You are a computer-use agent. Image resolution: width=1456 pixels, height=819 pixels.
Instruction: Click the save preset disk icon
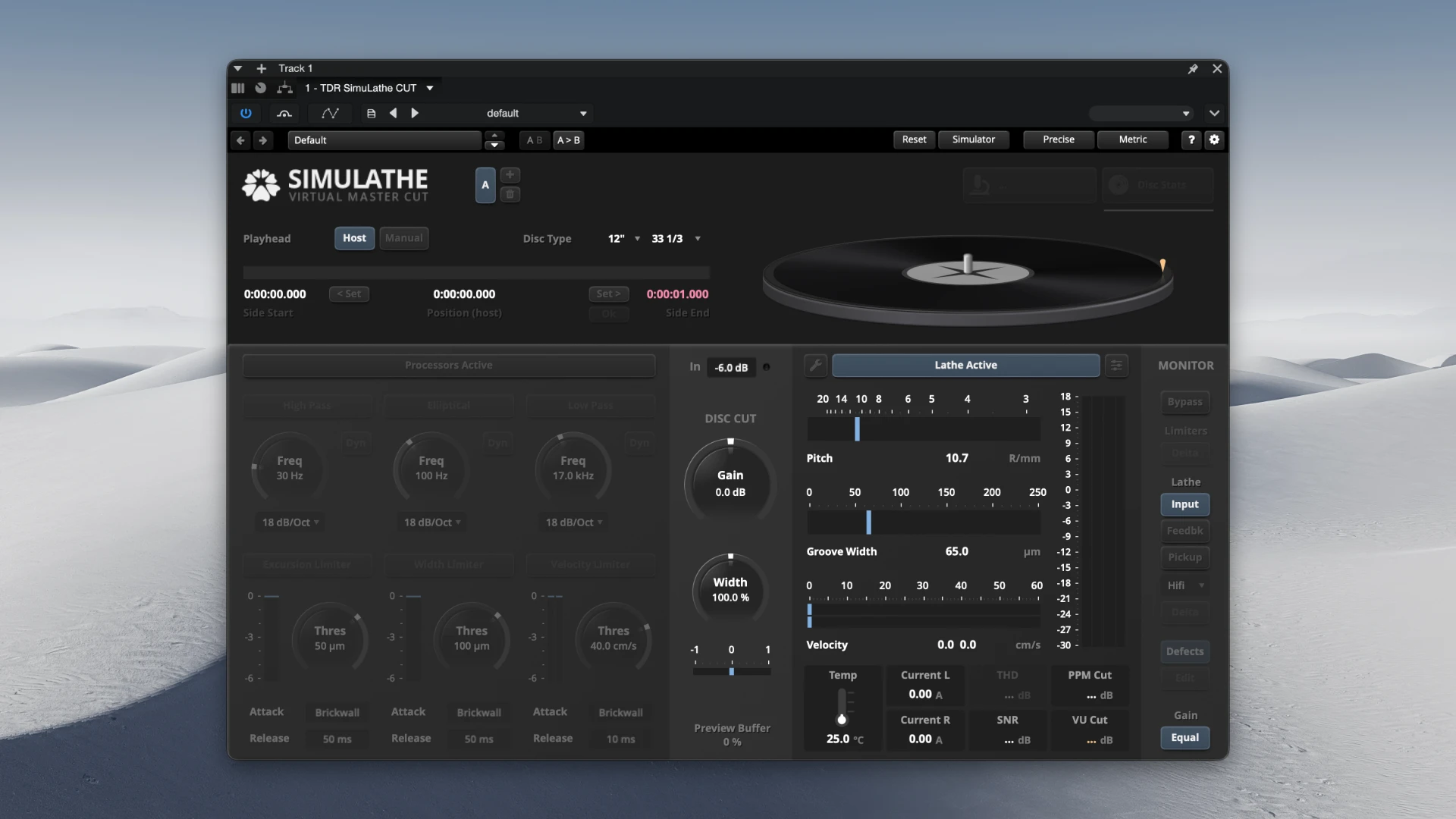(x=371, y=113)
